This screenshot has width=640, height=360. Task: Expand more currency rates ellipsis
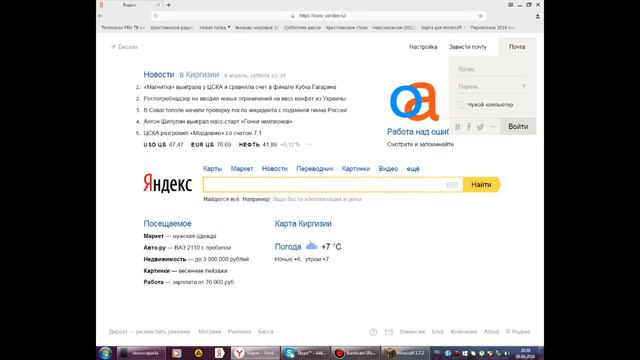point(309,144)
